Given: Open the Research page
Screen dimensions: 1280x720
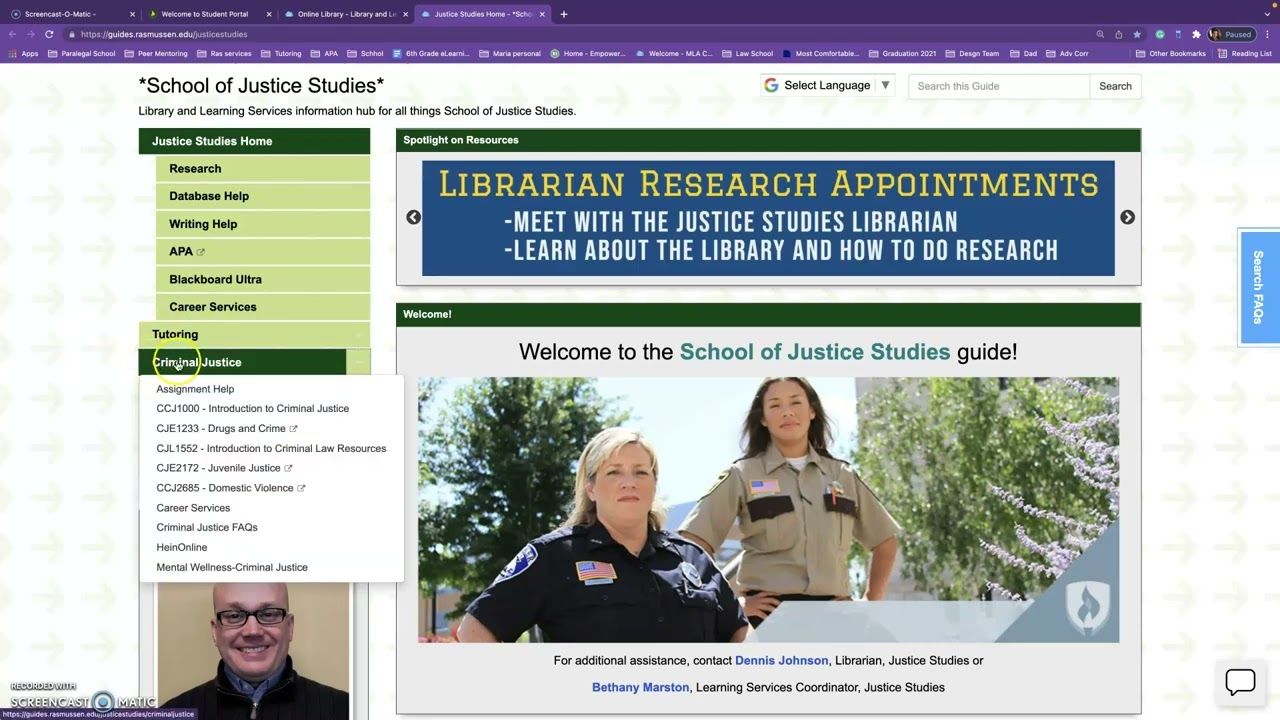Looking at the screenshot, I should pyautogui.click(x=262, y=169).
